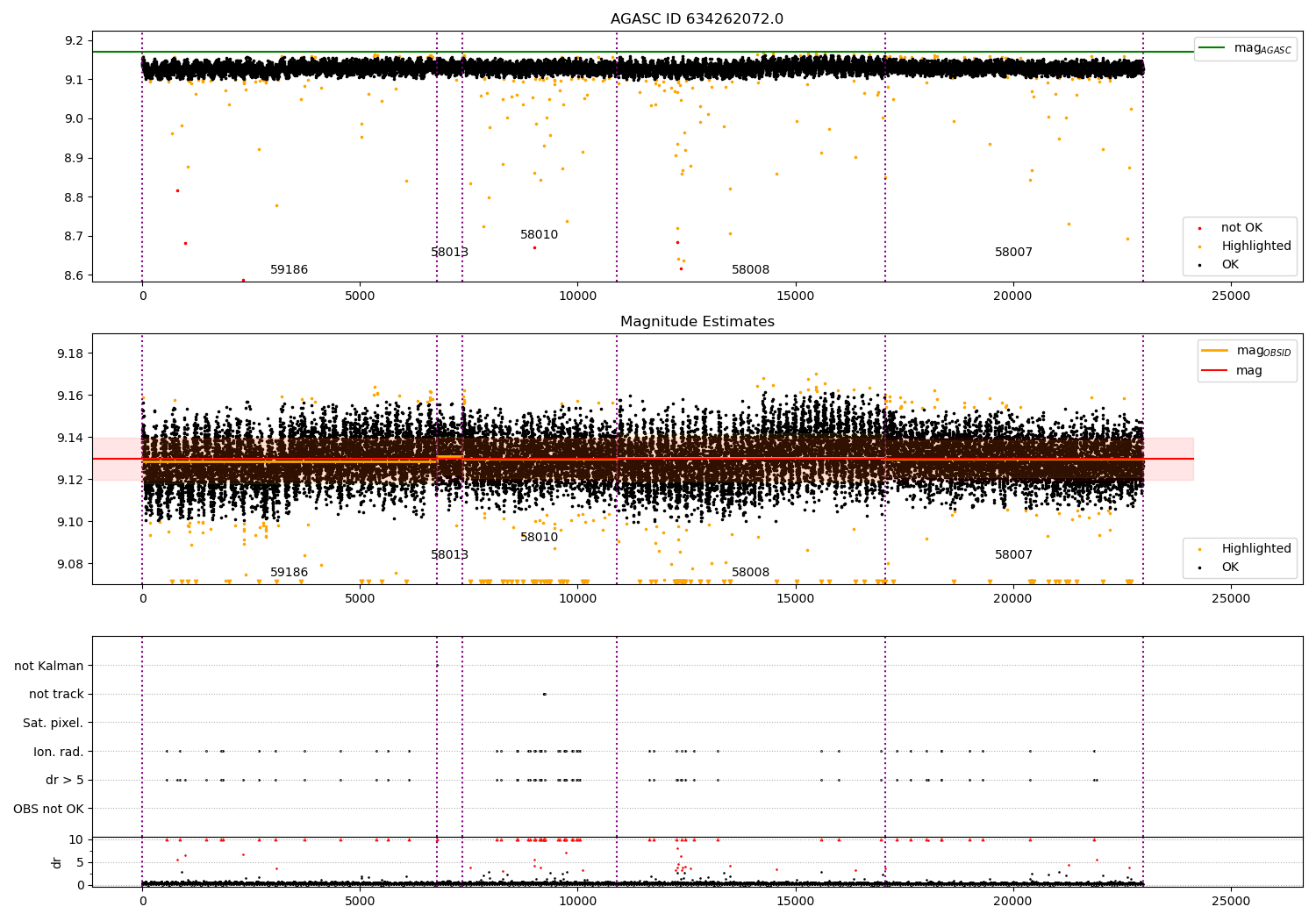Click the plot title AGASC ID 634262072.0
The width and height of the screenshot is (1316, 921).
tap(697, 19)
